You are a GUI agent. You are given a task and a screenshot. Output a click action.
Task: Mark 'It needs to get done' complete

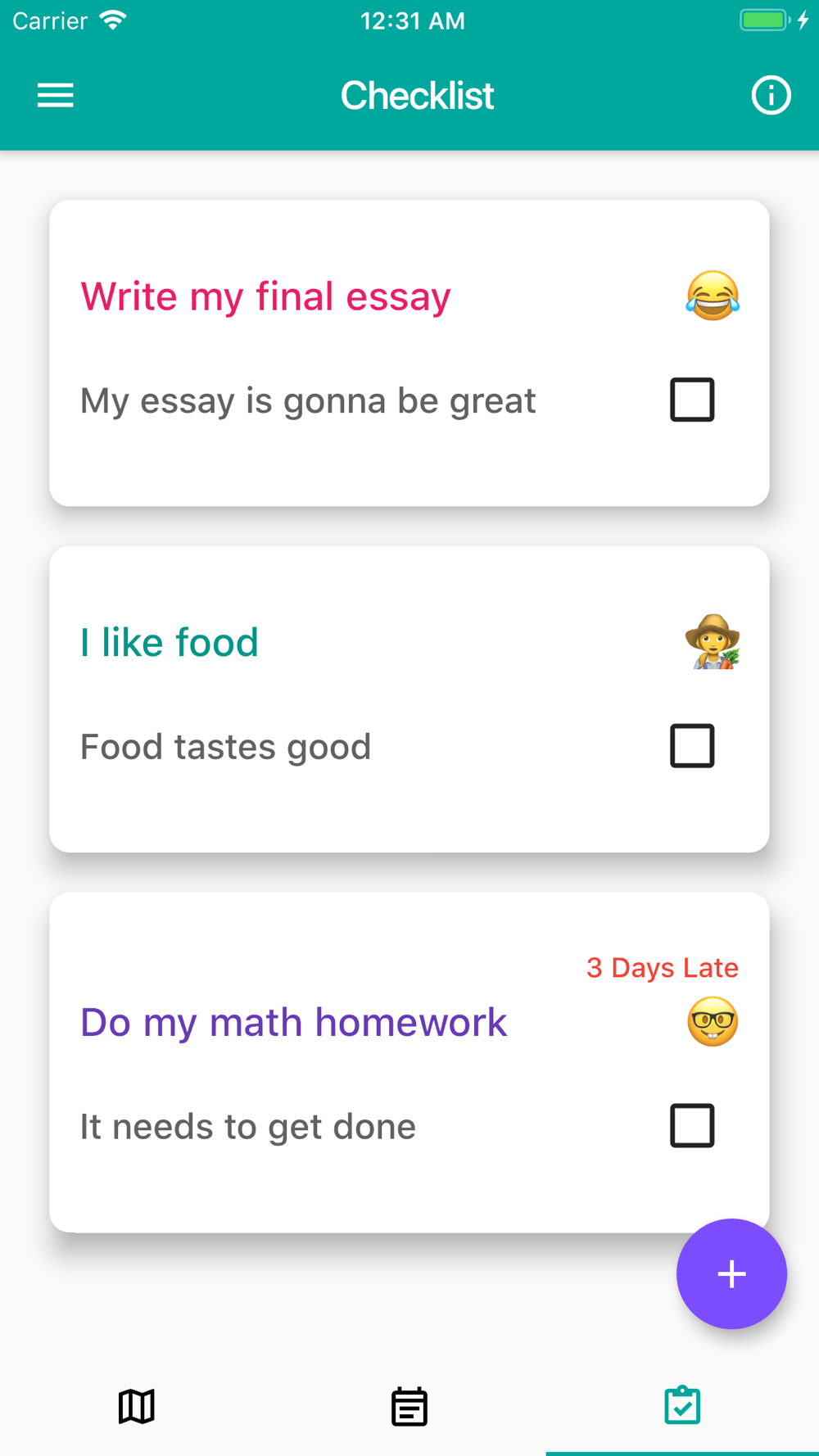click(x=692, y=1125)
